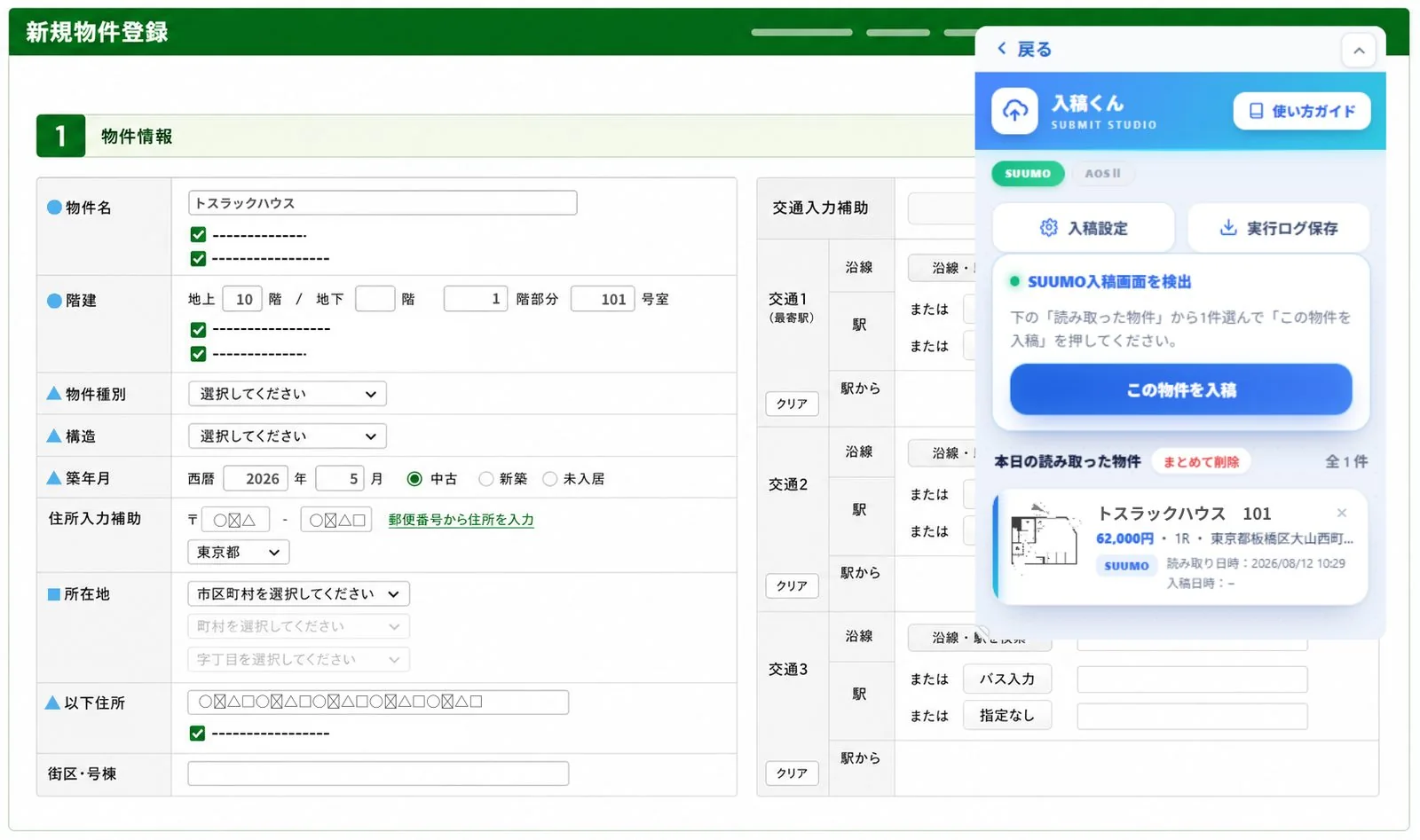The height and width of the screenshot is (840, 1420).
Task: Toggle checkbox under 以下住所 field
Action: pyautogui.click(x=197, y=734)
